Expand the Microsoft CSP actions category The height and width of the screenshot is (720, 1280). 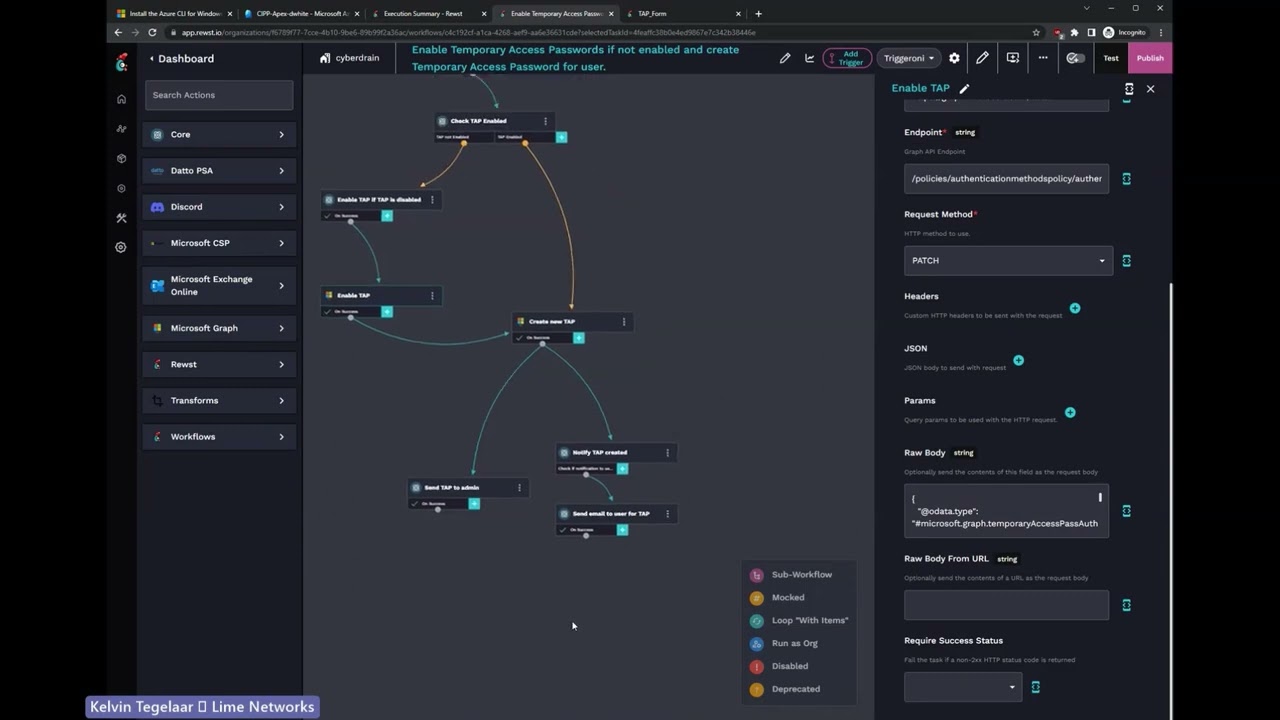[x=219, y=243]
